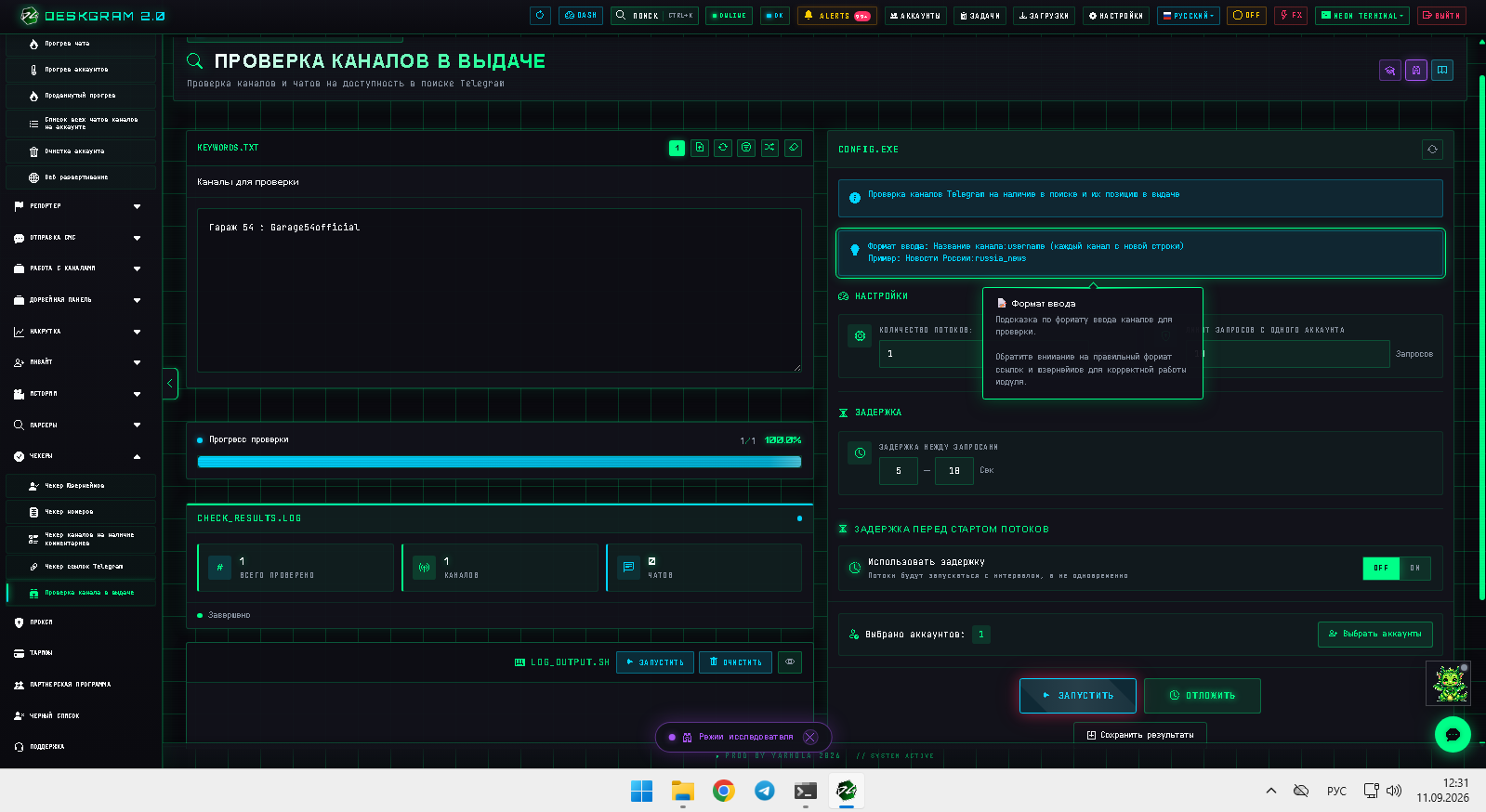Open the green chat support bubble

[1453, 734]
